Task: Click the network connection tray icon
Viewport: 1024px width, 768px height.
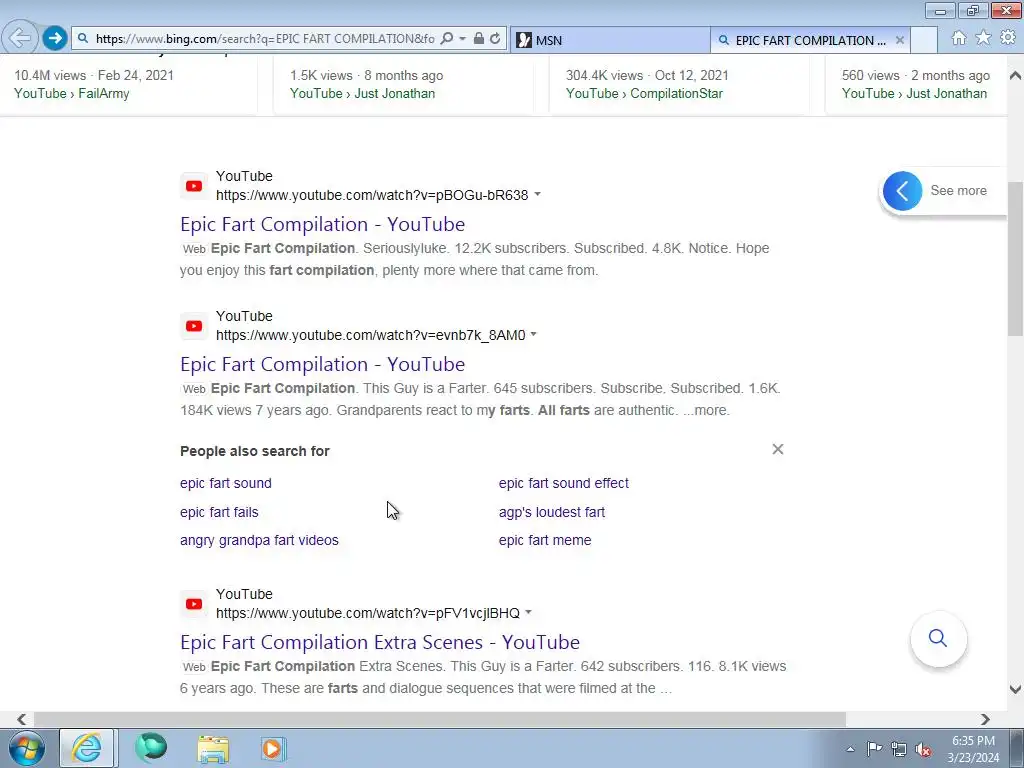Action: [899, 749]
